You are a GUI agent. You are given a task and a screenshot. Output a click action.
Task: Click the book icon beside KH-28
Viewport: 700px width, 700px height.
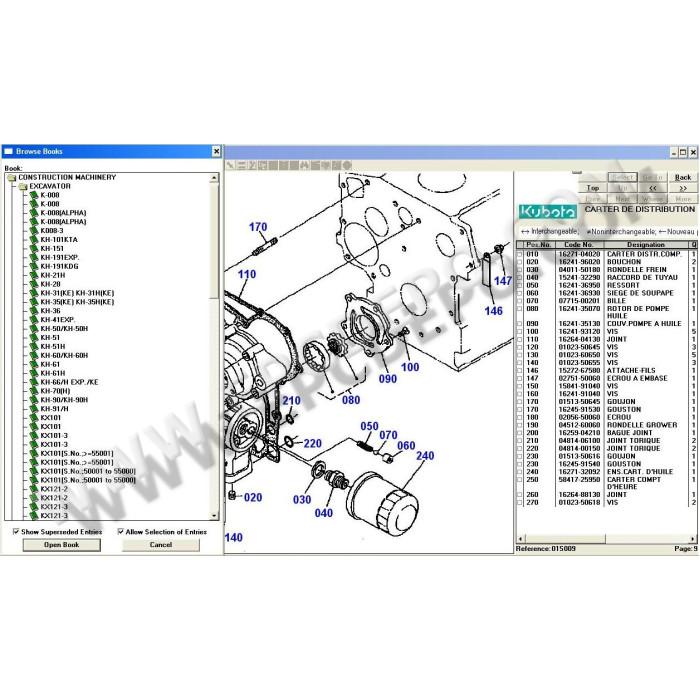click(x=34, y=284)
